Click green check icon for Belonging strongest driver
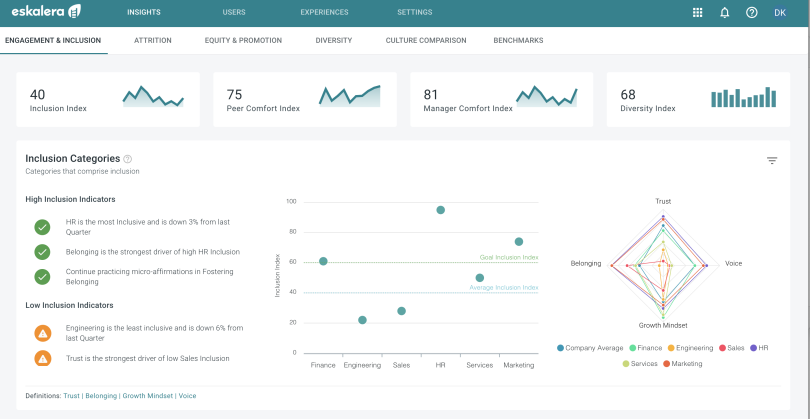The image size is (810, 419). [42, 252]
